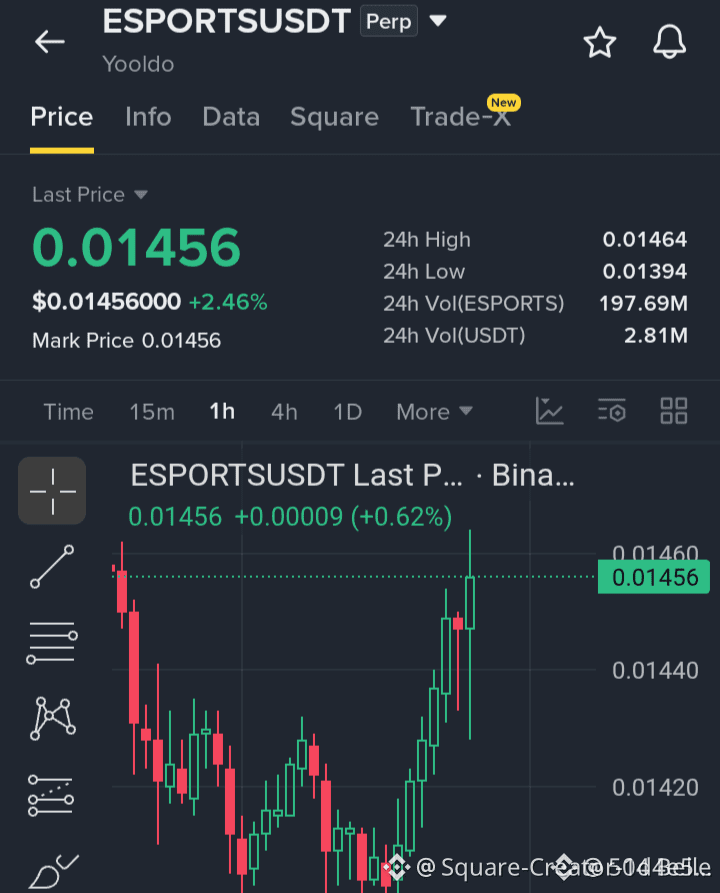Click the large green 0.01456 last price
The height and width of the screenshot is (893, 720).
(136, 248)
